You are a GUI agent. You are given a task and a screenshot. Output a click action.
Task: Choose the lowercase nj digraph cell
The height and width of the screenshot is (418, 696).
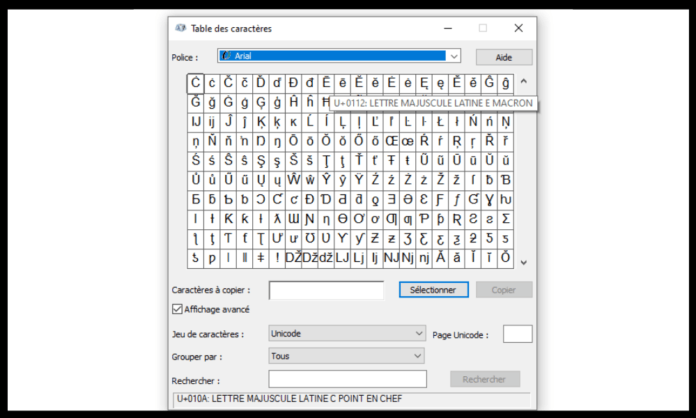coord(424,258)
